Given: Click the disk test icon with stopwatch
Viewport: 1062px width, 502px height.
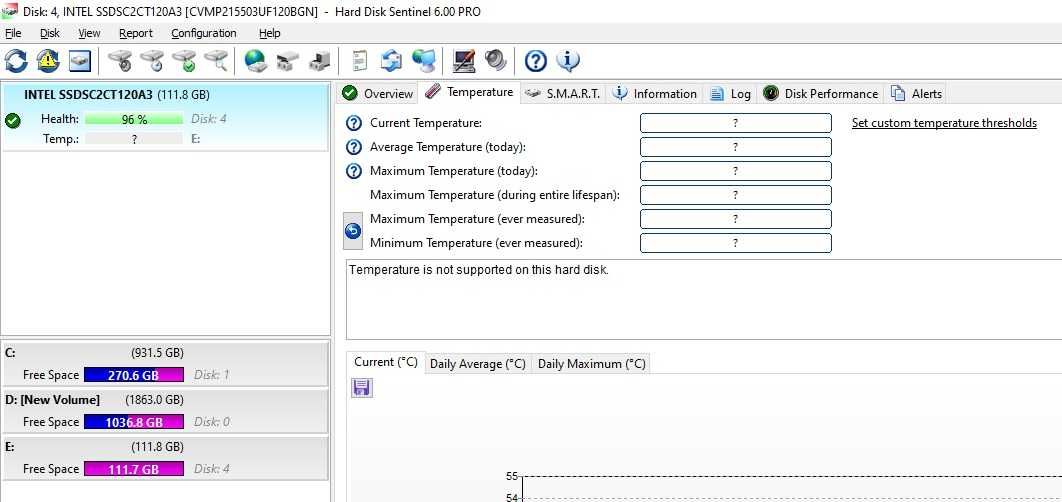Looking at the screenshot, I should 121,61.
